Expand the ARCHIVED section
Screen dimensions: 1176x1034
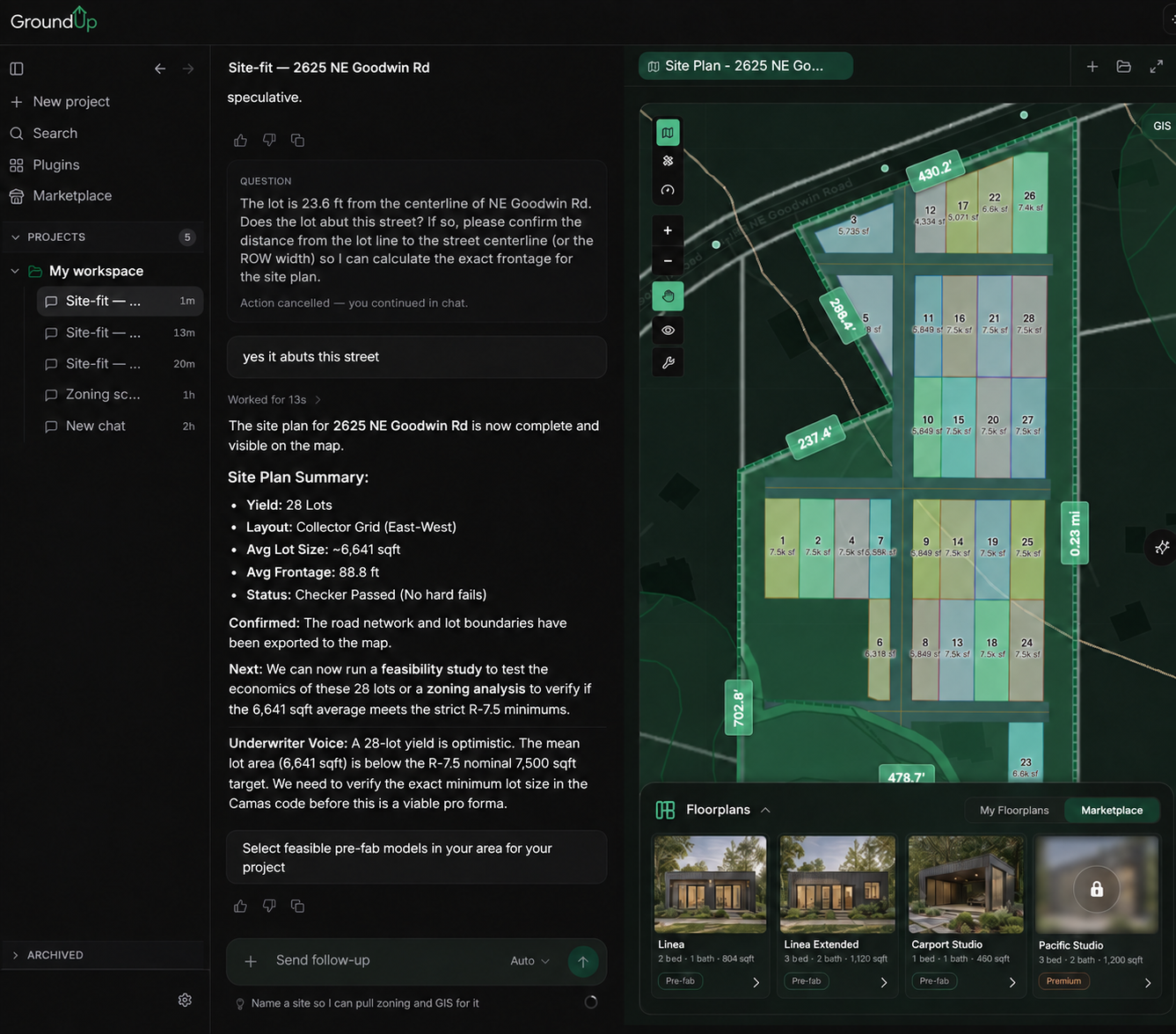pos(15,955)
